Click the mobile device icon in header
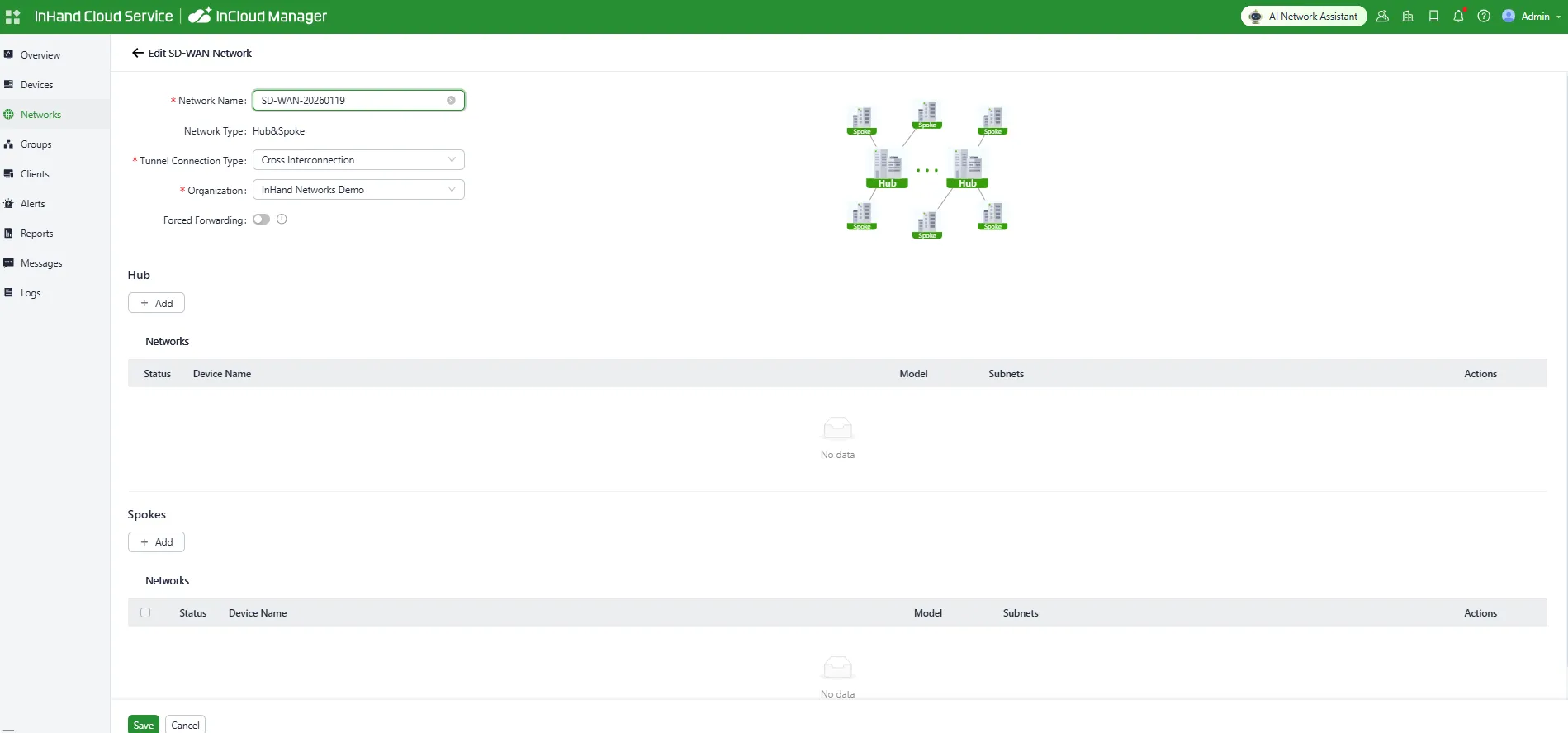Image resolution: width=1568 pixels, height=733 pixels. [x=1433, y=17]
